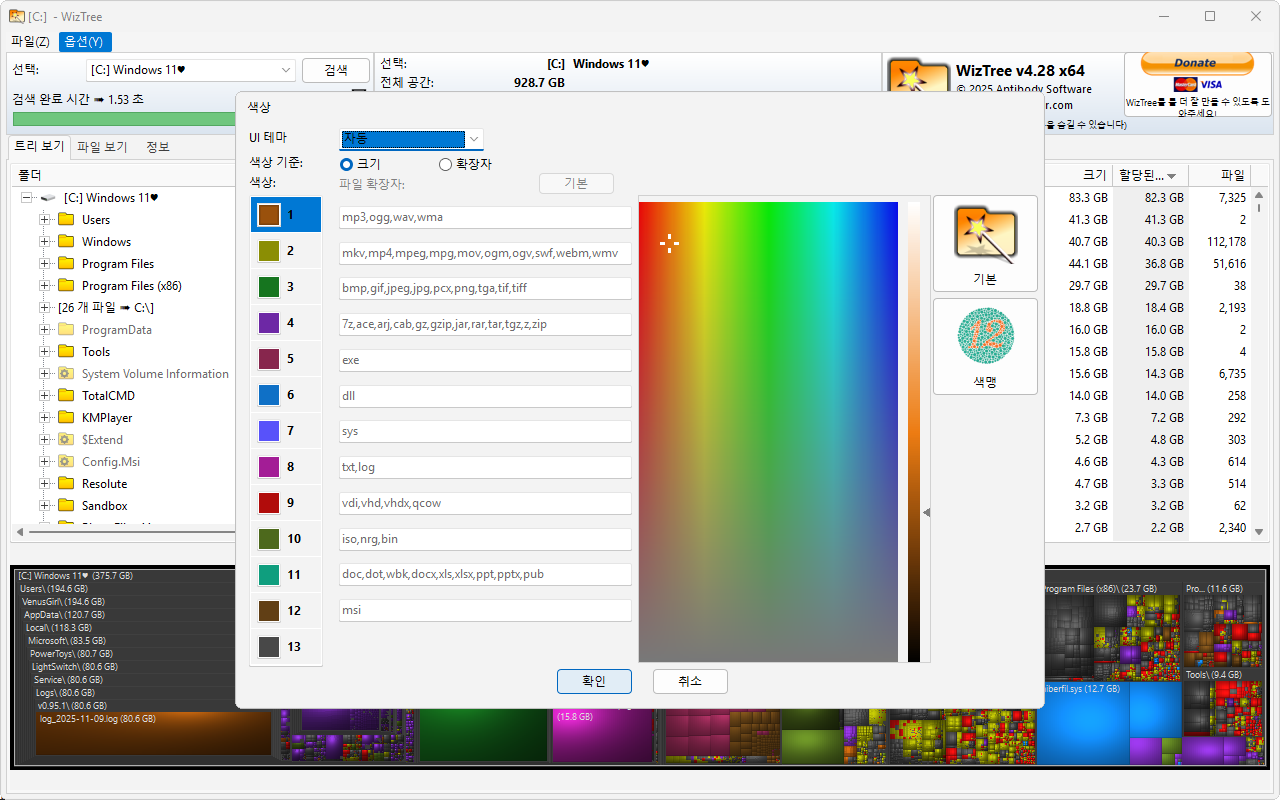The image size is (1280, 800).
Task: Click the left arrow of tree horizontal scrollbar
Action: coord(18,531)
